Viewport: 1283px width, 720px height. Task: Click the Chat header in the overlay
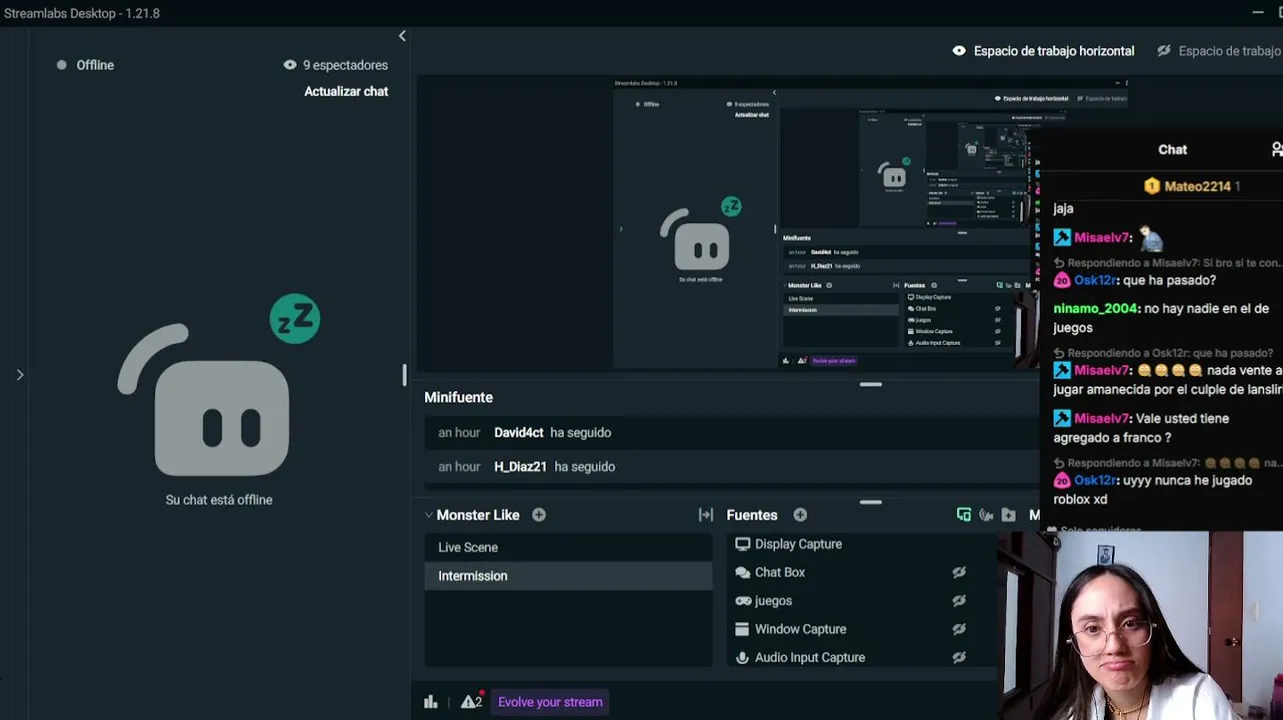(x=1172, y=149)
